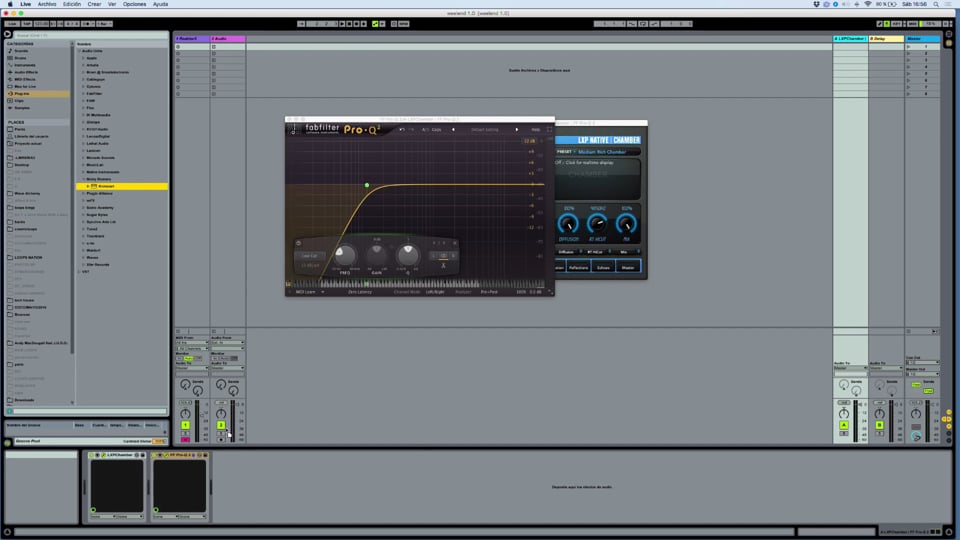960x540 pixels.
Task: Open the Instruments category in browser
Action: point(25,65)
